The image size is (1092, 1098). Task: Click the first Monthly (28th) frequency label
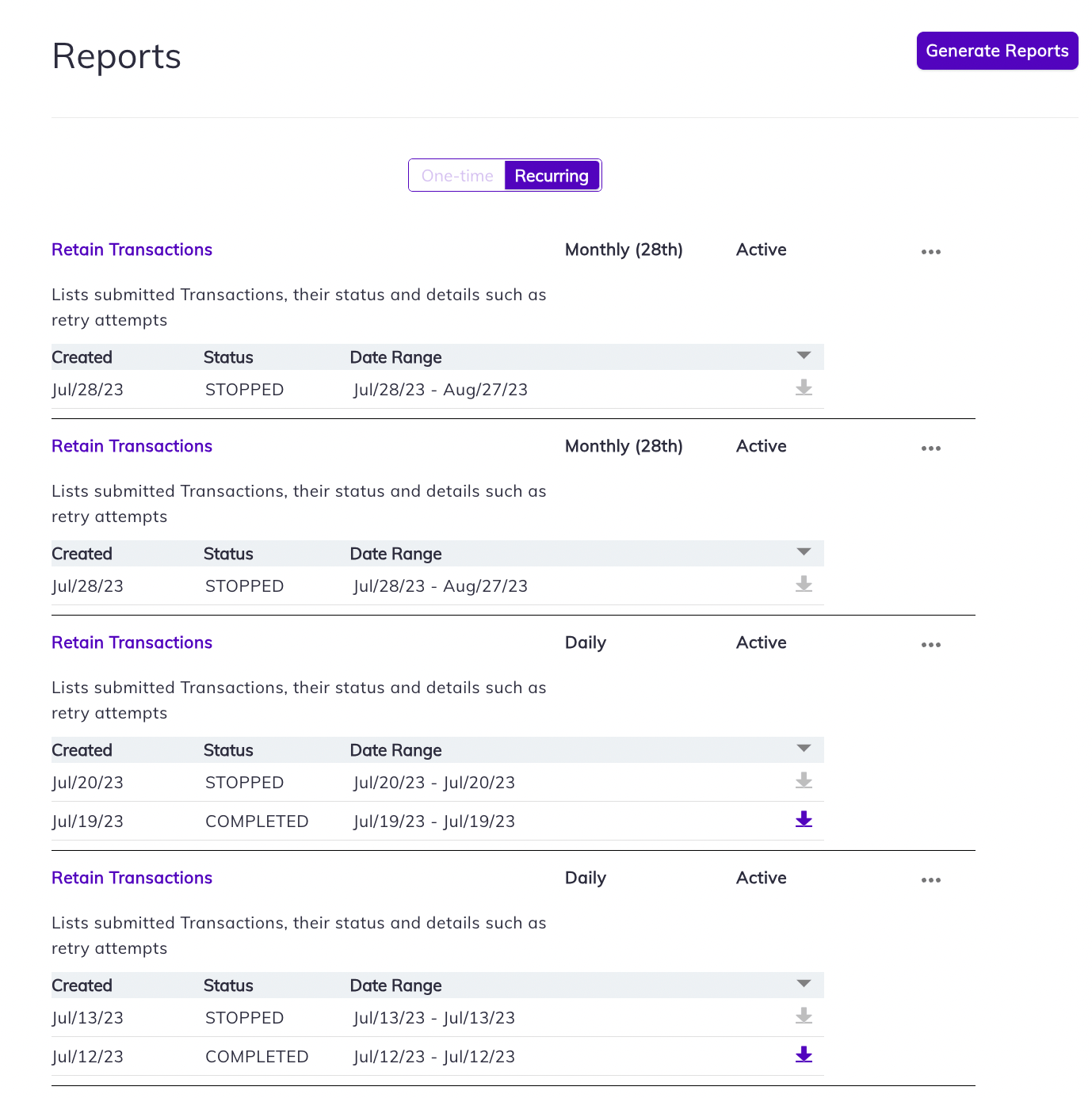click(x=624, y=250)
